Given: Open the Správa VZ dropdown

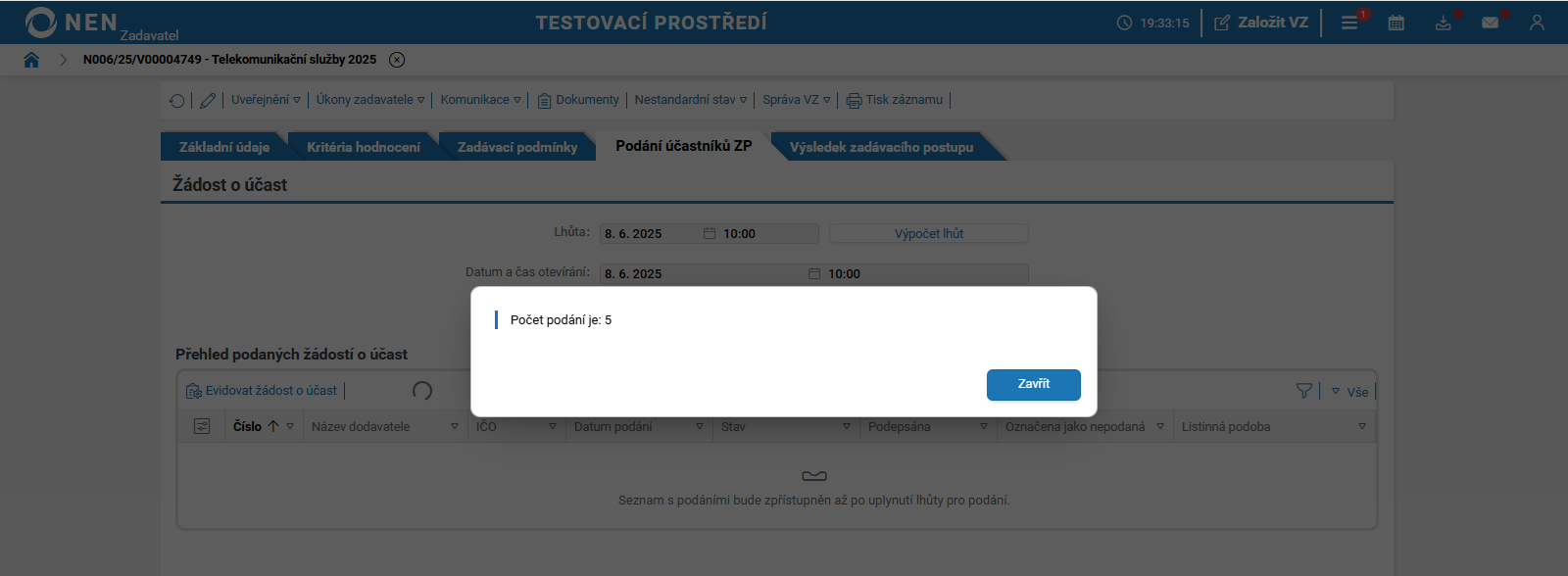Looking at the screenshot, I should [x=797, y=100].
